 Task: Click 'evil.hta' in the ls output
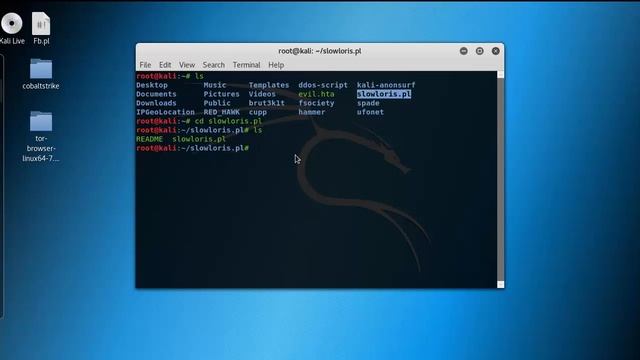pyautogui.click(x=316, y=94)
